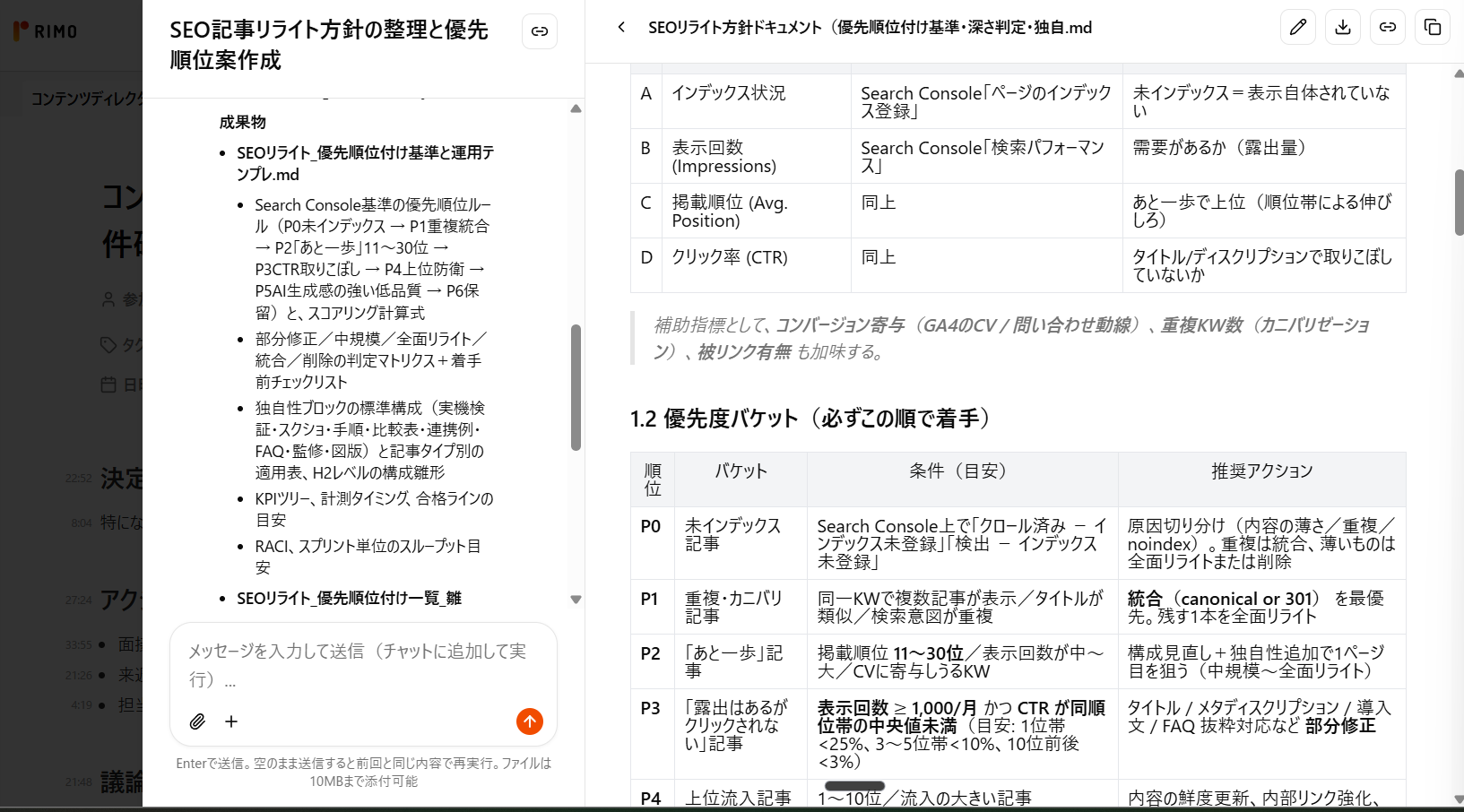Click the file name SEOリライト方針ドキュメント
This screenshot has width=1464, height=812.
870,27
